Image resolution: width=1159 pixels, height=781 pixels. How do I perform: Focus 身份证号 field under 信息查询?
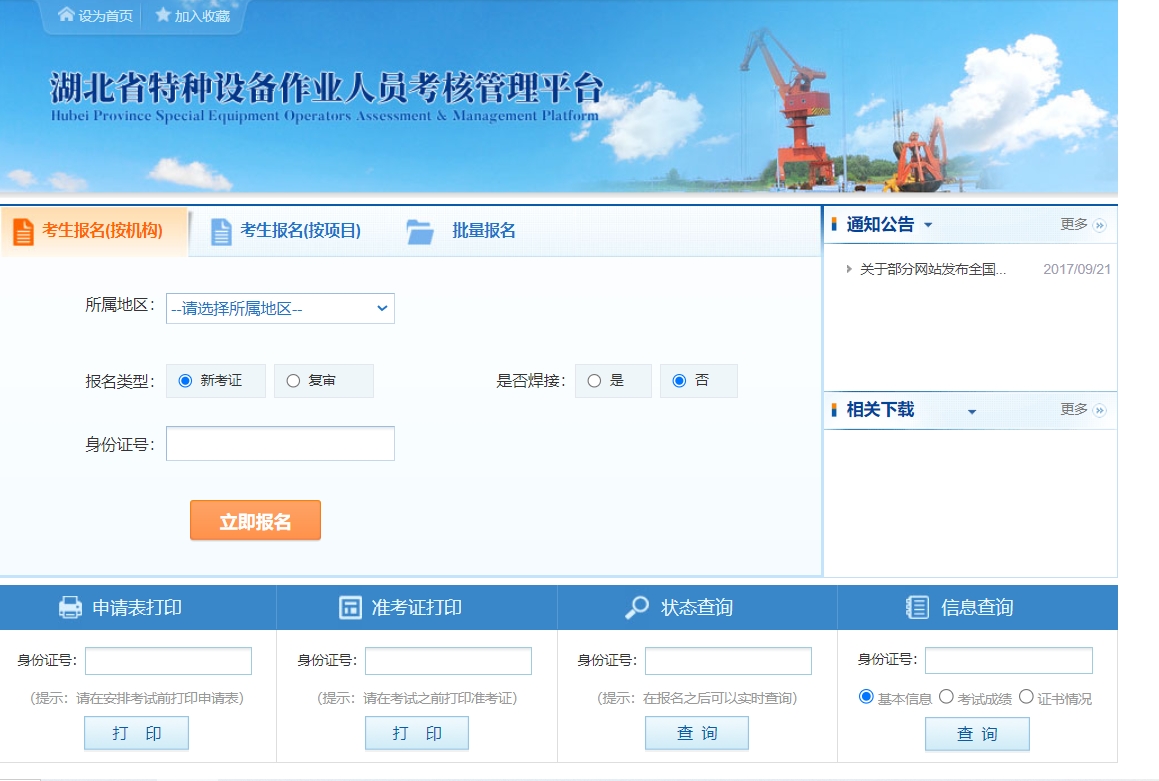click(x=1009, y=661)
